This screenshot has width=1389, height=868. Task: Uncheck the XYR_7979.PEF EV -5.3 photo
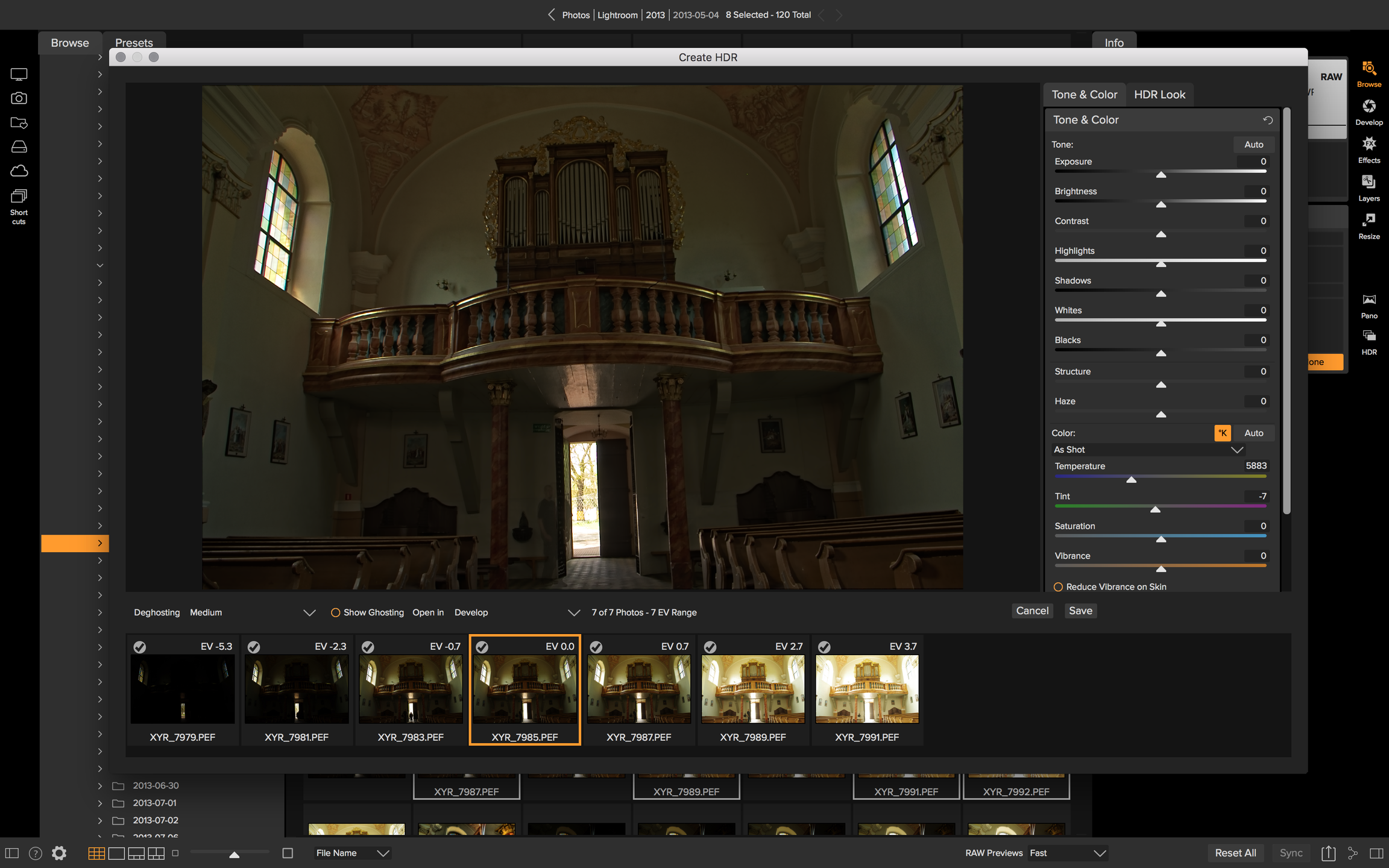coord(139,647)
